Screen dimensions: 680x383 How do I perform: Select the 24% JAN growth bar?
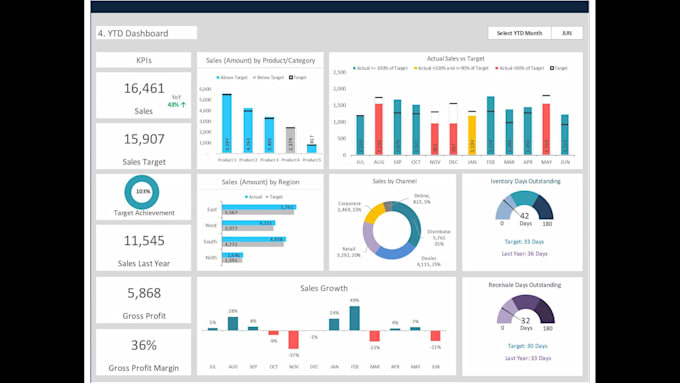[334, 324]
